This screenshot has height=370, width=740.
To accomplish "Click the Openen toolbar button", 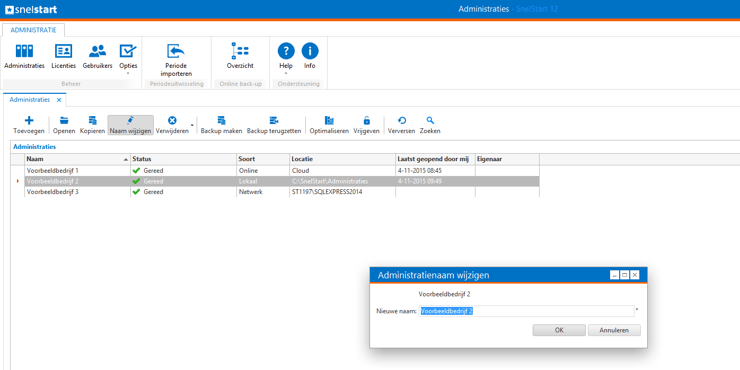I will [x=64, y=126].
